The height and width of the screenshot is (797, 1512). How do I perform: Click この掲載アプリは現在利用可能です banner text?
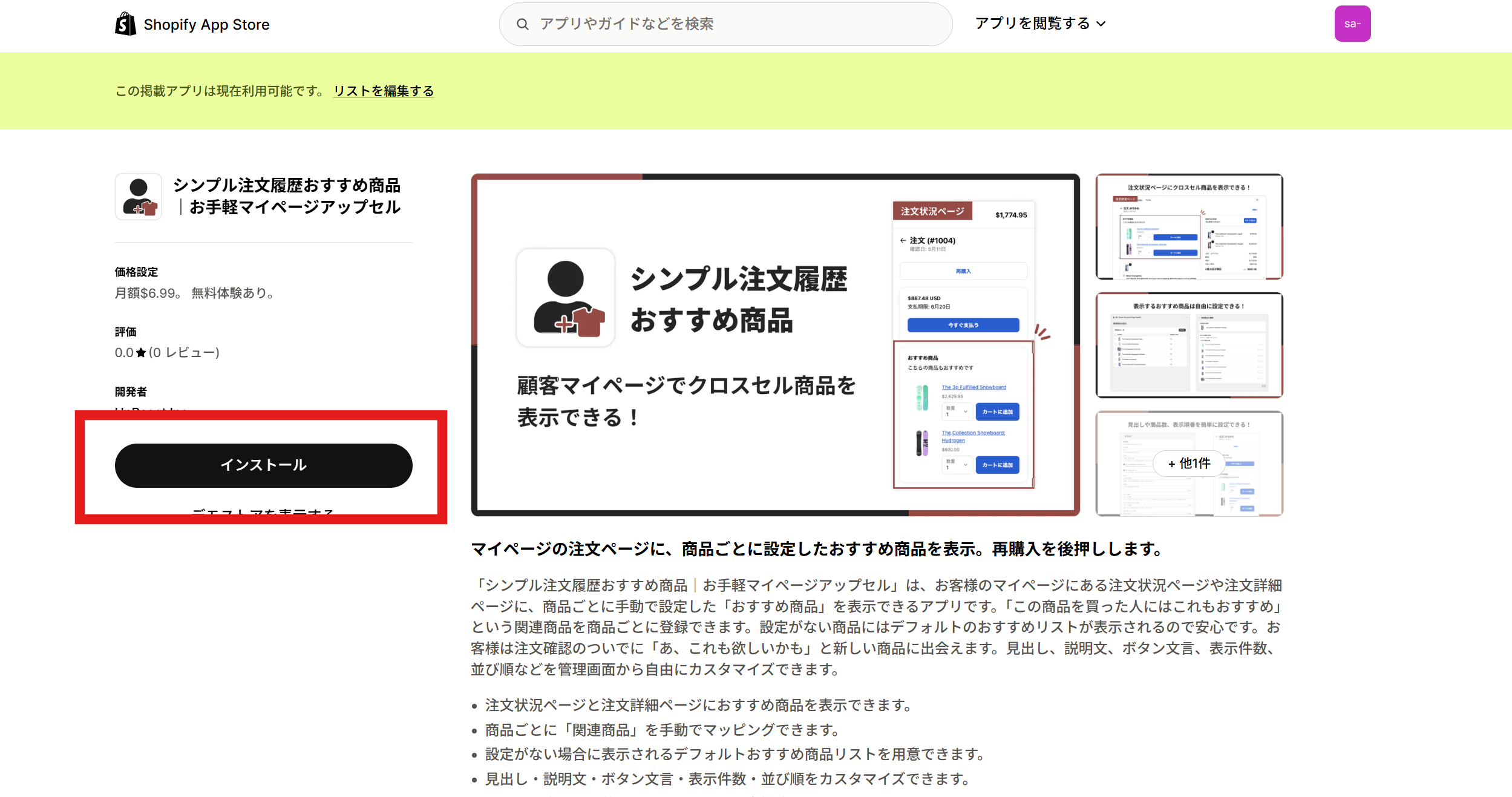click(x=220, y=91)
